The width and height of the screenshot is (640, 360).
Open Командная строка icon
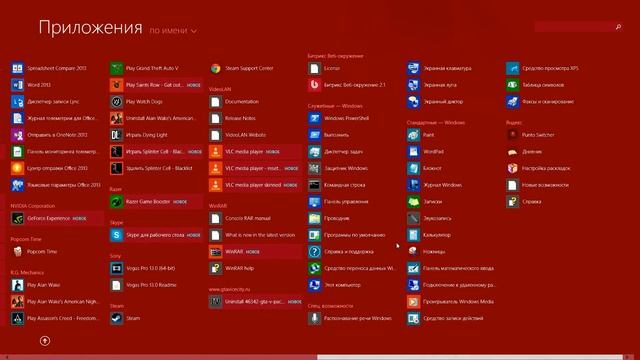(x=315, y=185)
